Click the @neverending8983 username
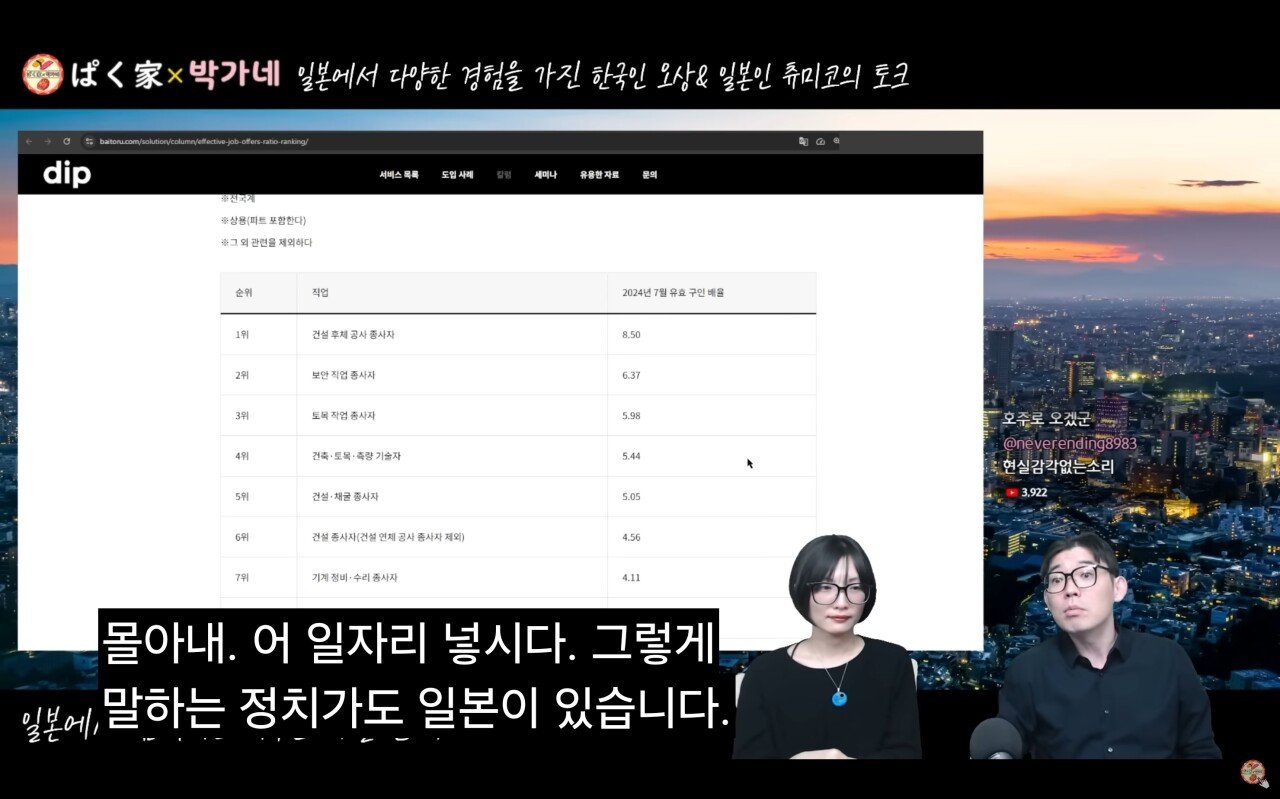Screen dimensions: 1280x799 1069,444
